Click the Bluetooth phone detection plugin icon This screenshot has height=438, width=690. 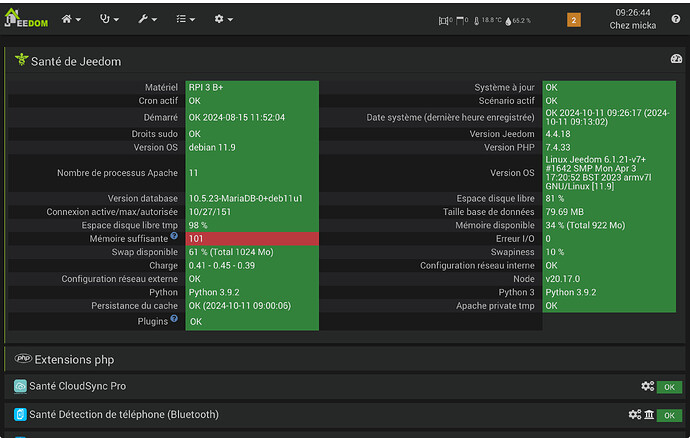(20, 414)
